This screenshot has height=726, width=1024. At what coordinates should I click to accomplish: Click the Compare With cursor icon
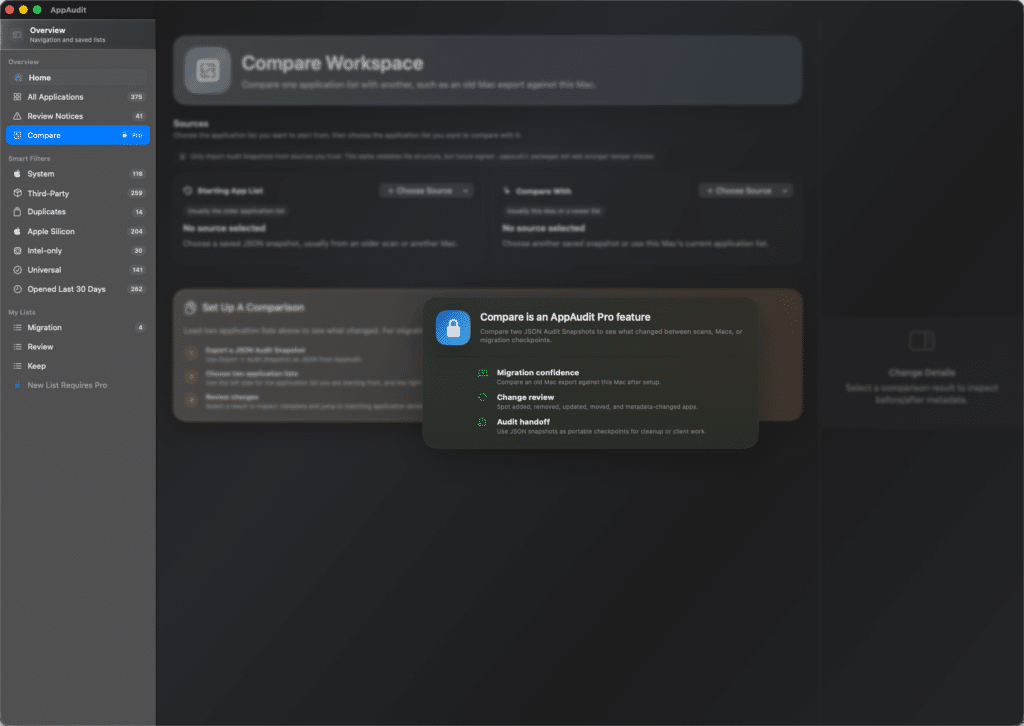(507, 191)
